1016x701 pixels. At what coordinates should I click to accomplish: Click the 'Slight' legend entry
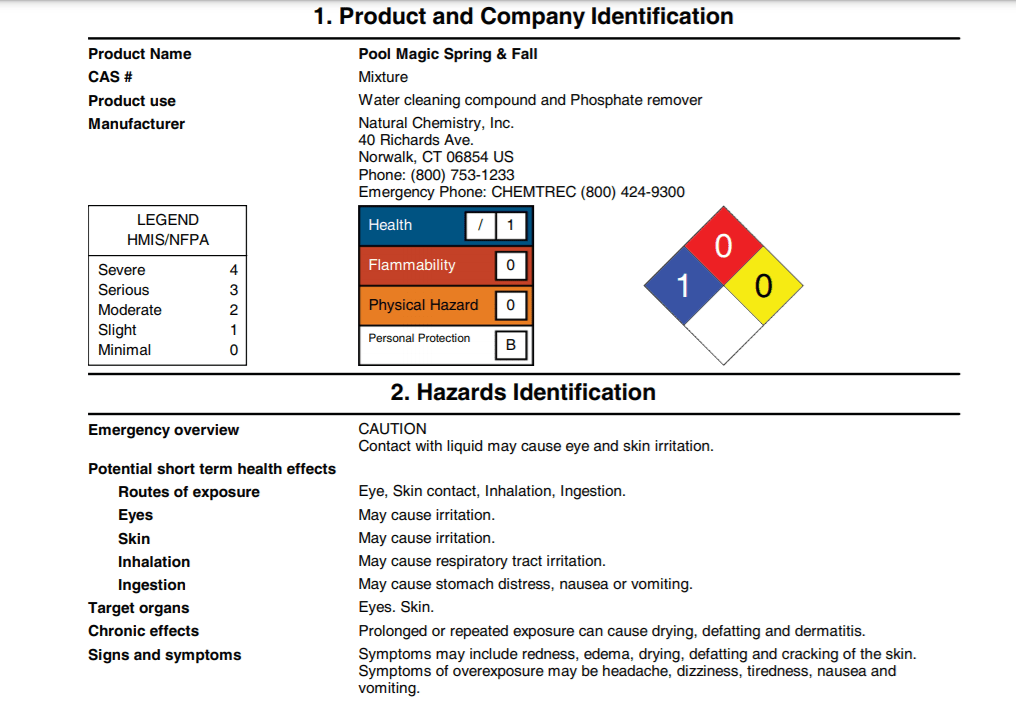pos(117,330)
